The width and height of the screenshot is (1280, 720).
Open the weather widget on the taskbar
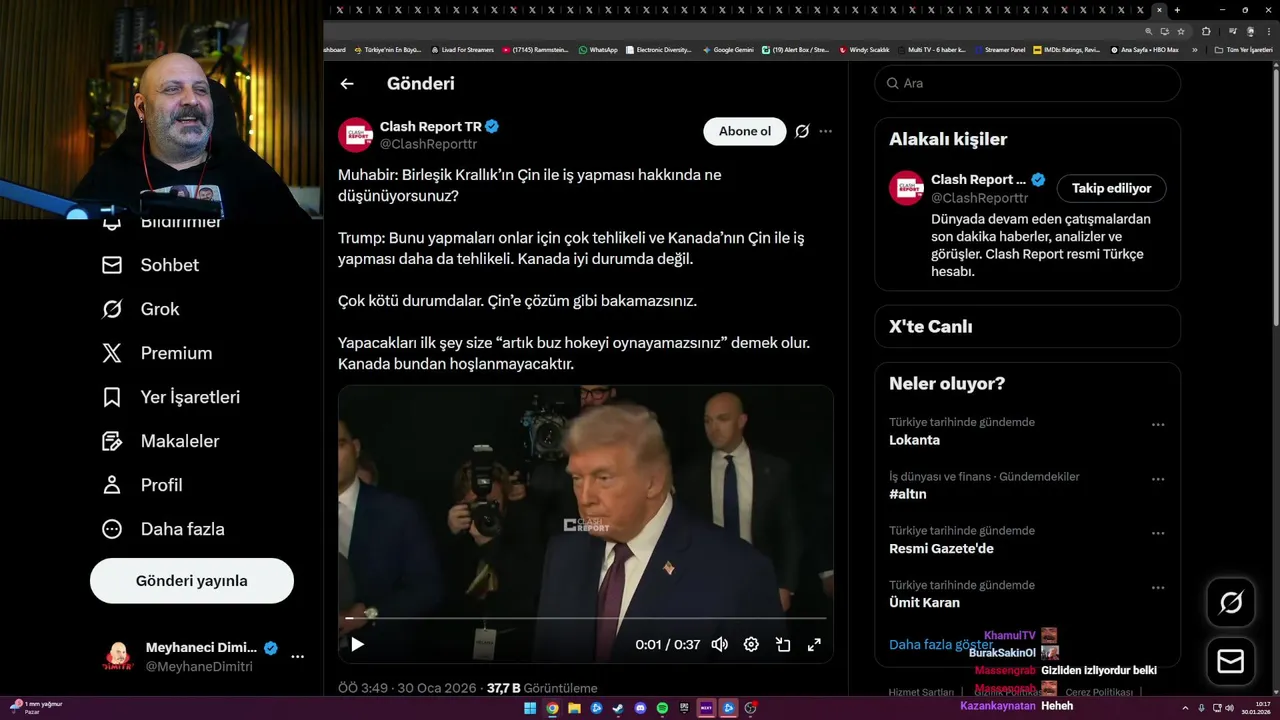coord(35,707)
